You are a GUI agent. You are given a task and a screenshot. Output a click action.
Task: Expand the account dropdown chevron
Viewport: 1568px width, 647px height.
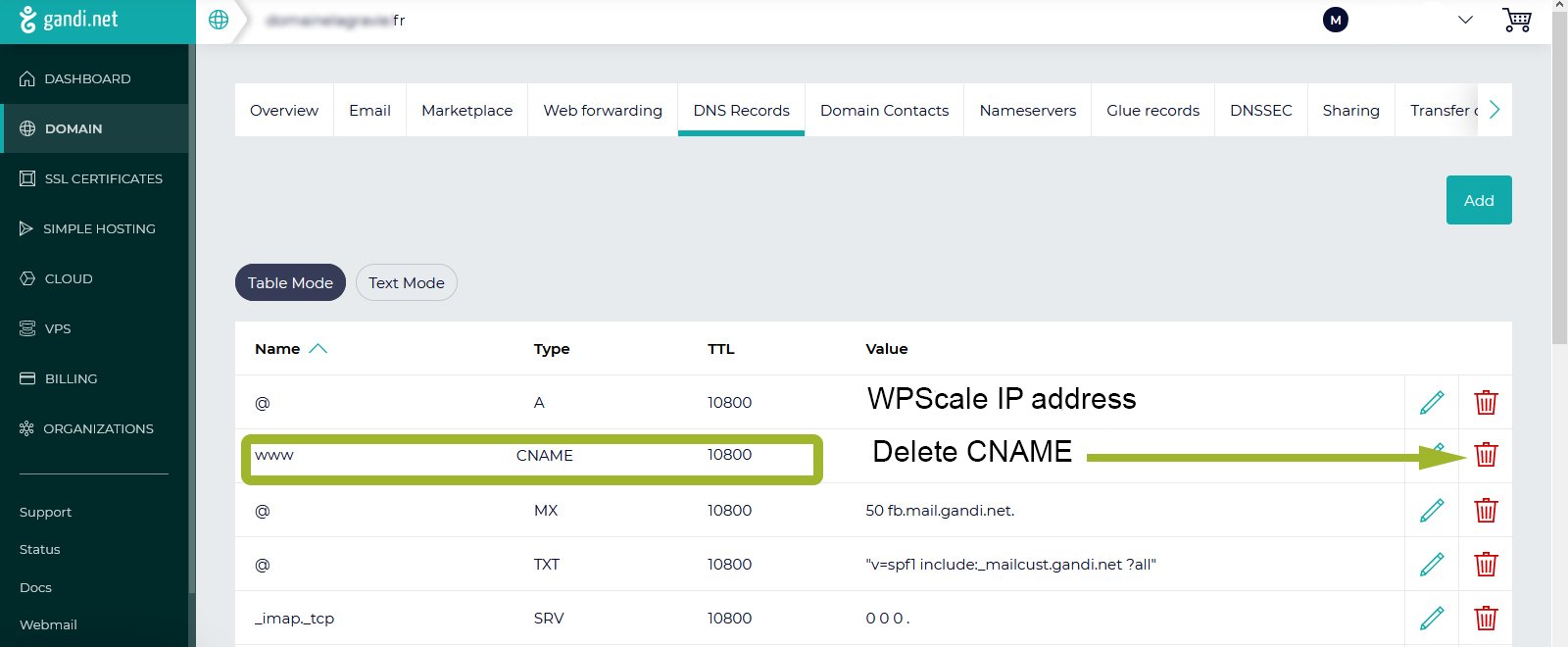pyautogui.click(x=1465, y=20)
